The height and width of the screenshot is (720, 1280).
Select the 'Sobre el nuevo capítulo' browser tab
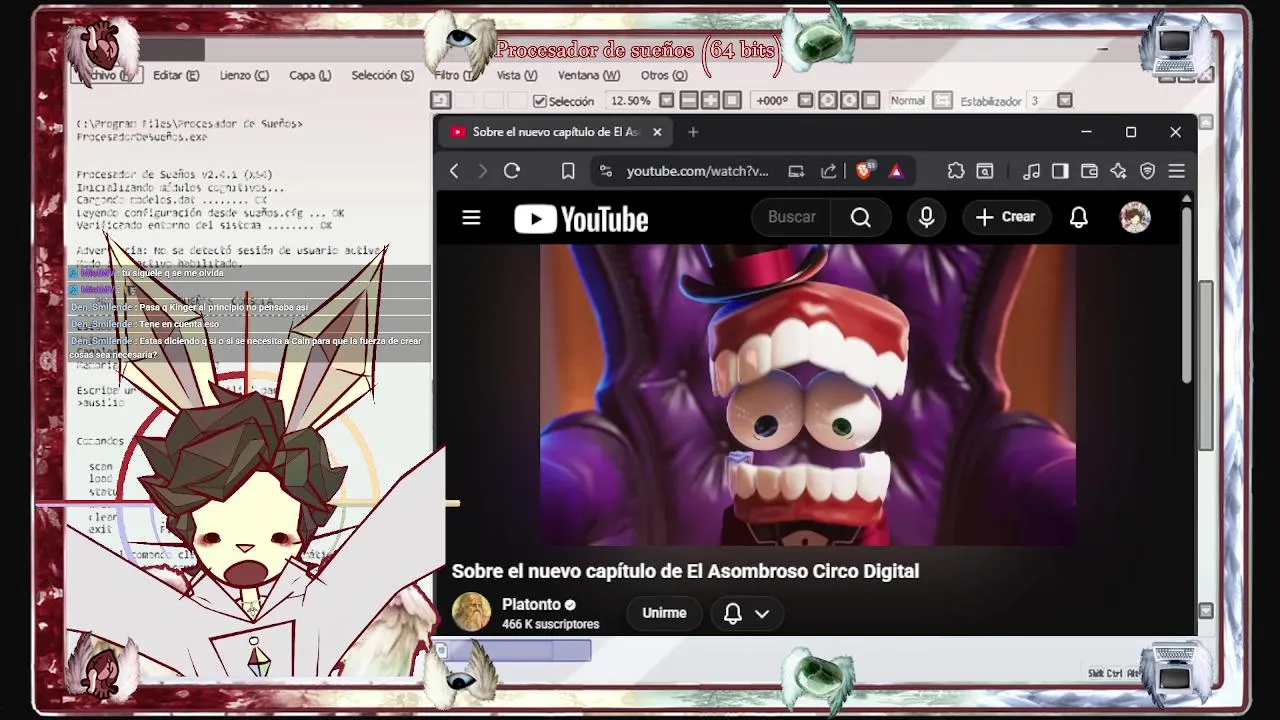tap(556, 132)
